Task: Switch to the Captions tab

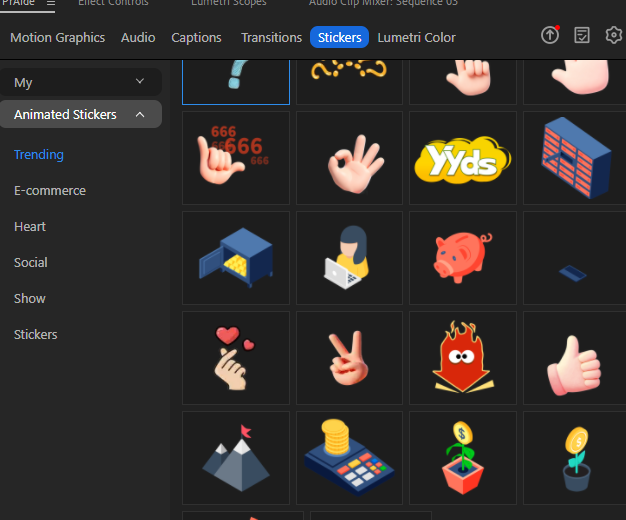Action: 196,37
